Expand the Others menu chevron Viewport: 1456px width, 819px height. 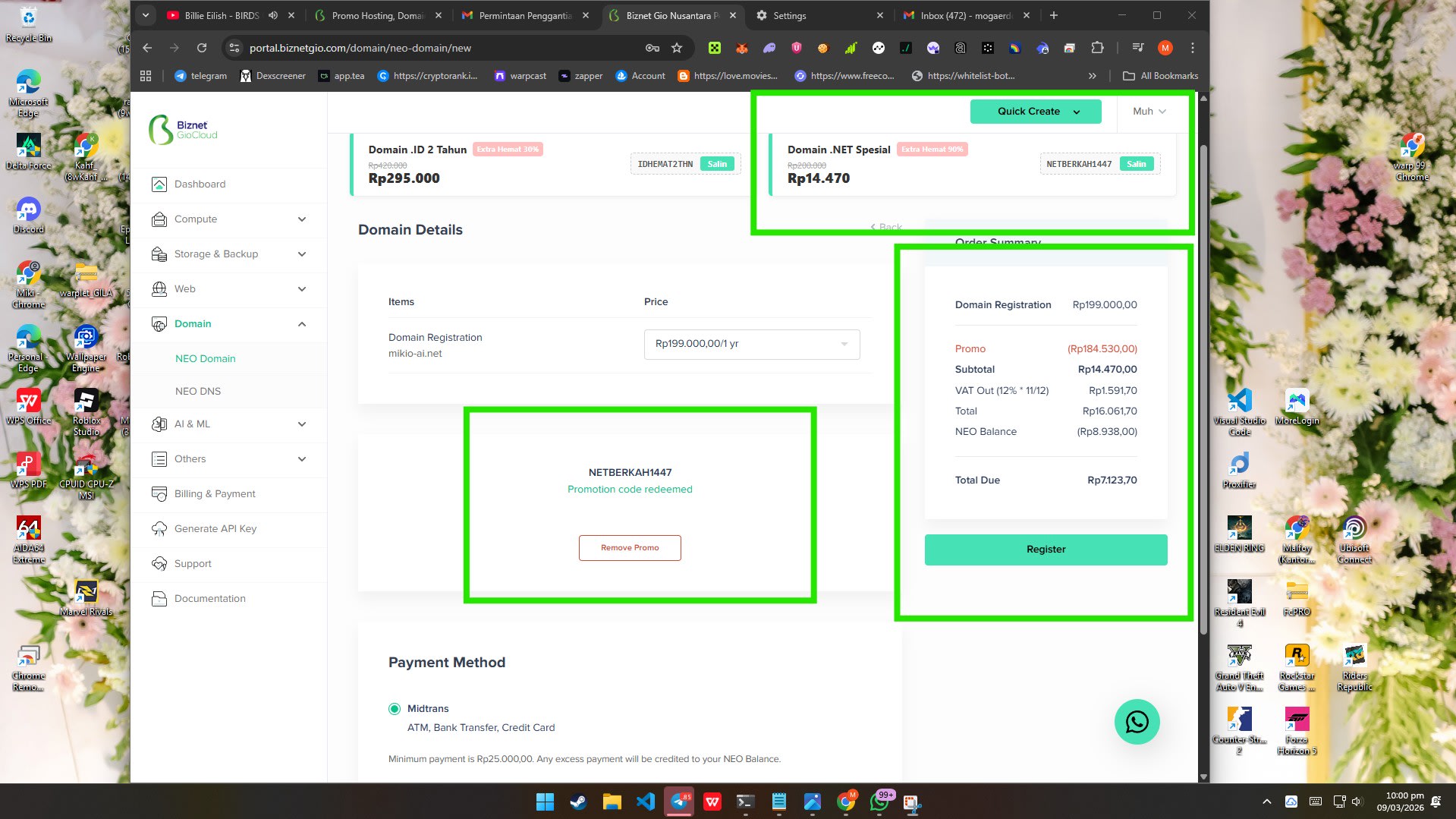(302, 459)
